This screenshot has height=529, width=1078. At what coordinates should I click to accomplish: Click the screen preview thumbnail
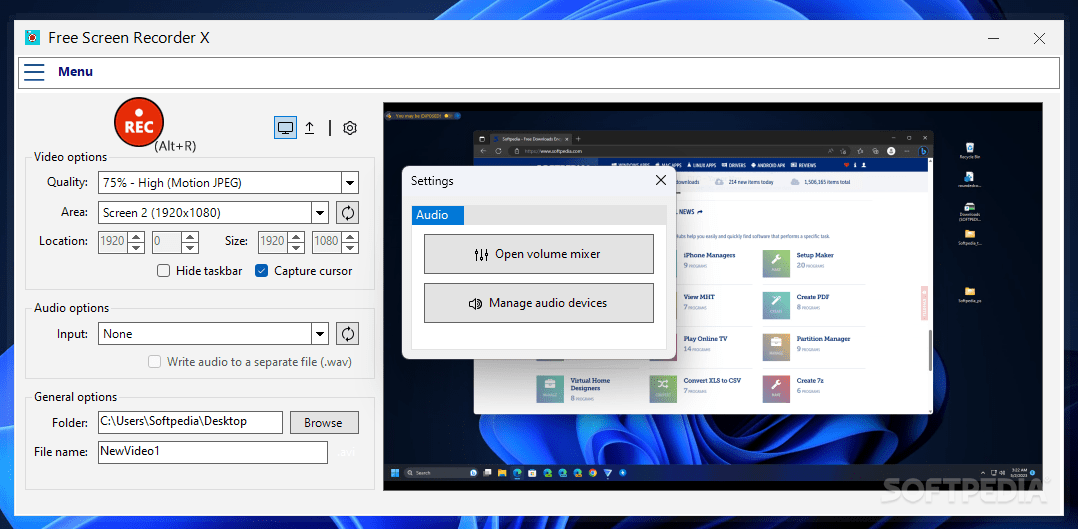(713, 296)
